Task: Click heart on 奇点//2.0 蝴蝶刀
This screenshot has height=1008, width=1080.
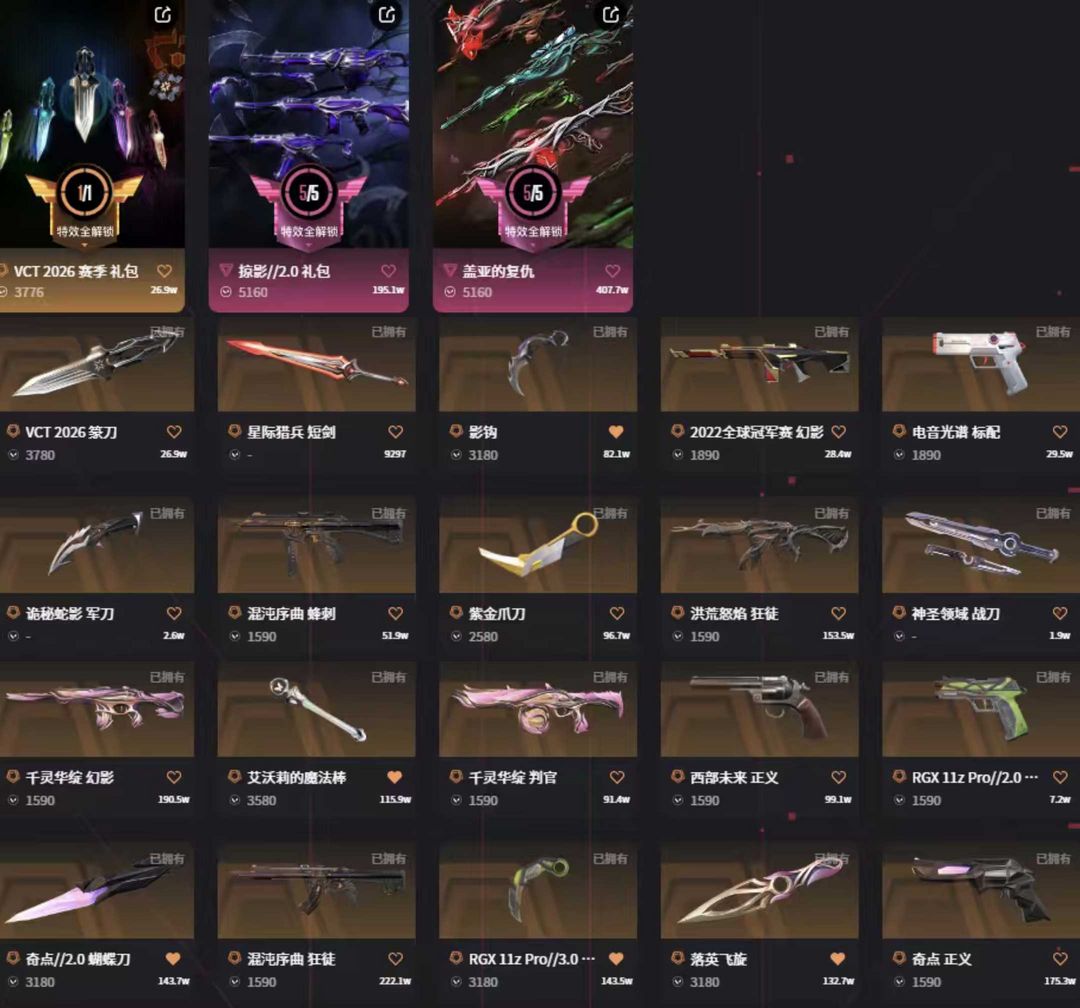Action: pyautogui.click(x=174, y=958)
